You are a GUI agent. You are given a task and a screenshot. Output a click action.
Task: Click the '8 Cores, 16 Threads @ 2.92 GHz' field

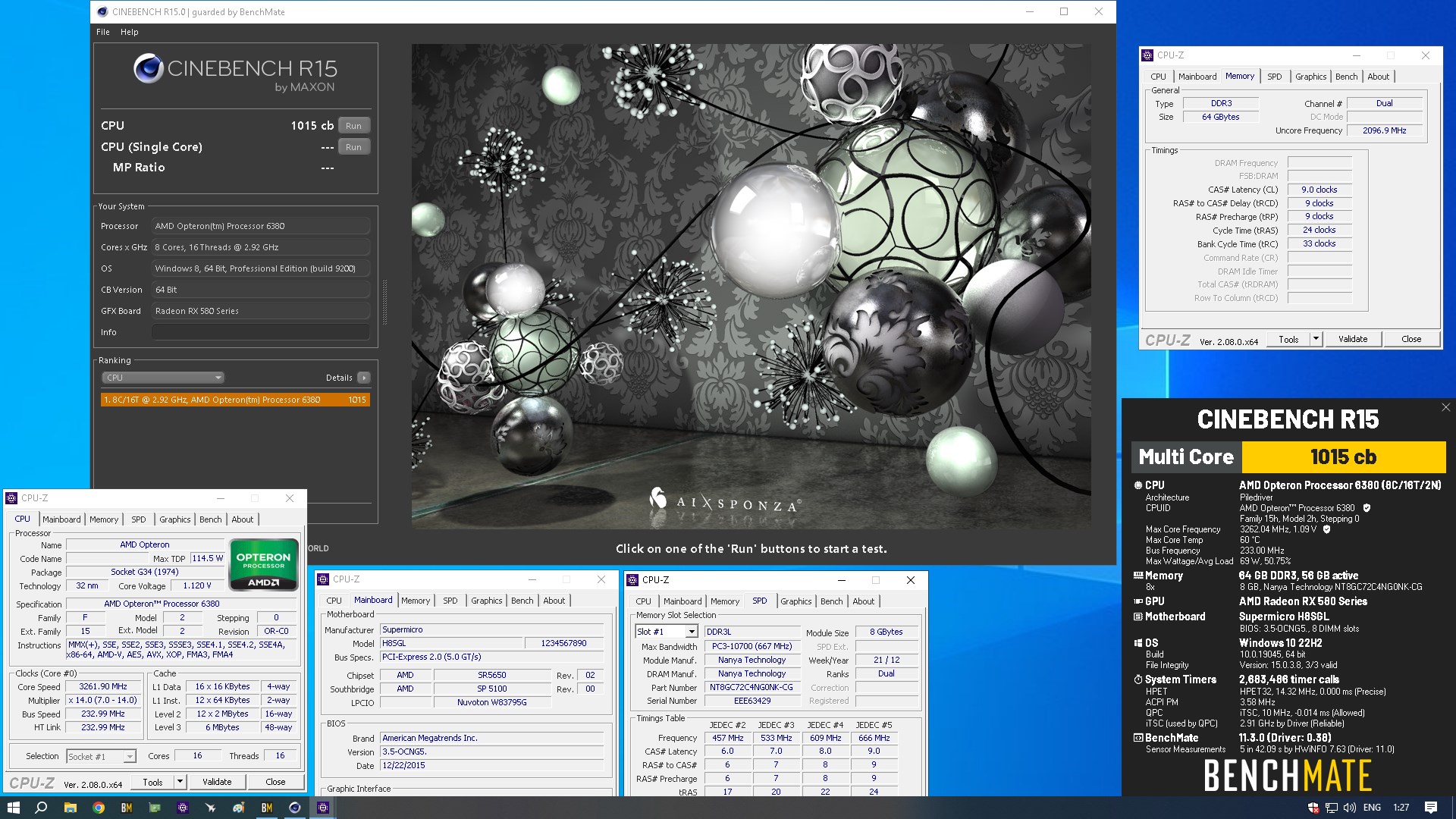tap(260, 247)
